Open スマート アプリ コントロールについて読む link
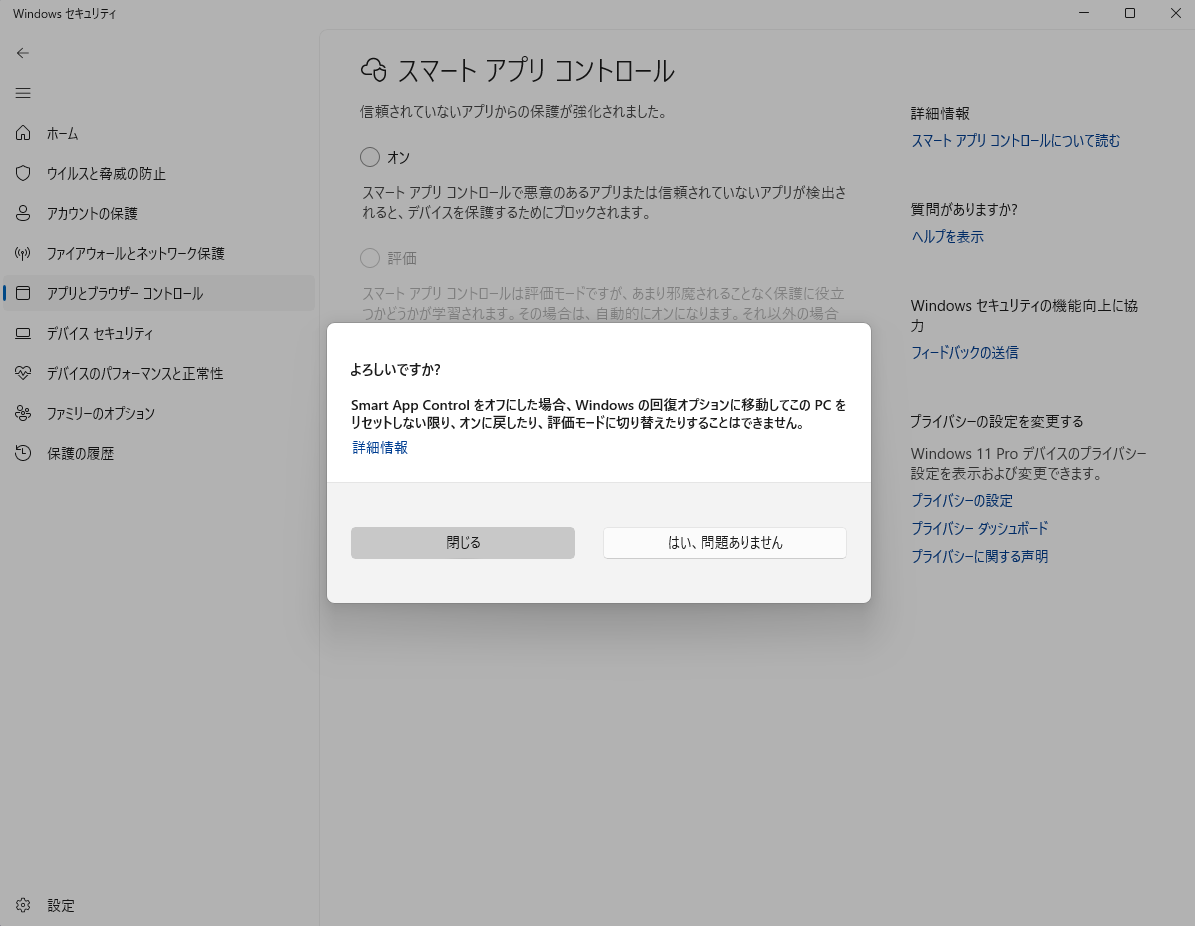Screen dimensions: 1195x926 pos(1015,141)
